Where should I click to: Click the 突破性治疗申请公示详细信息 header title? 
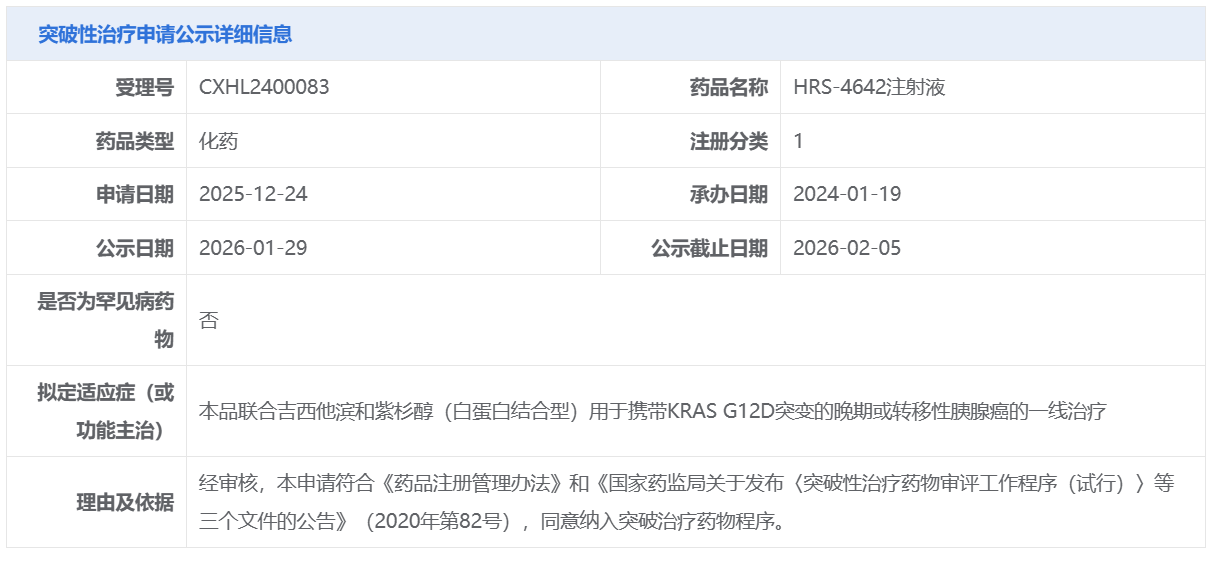click(165, 34)
